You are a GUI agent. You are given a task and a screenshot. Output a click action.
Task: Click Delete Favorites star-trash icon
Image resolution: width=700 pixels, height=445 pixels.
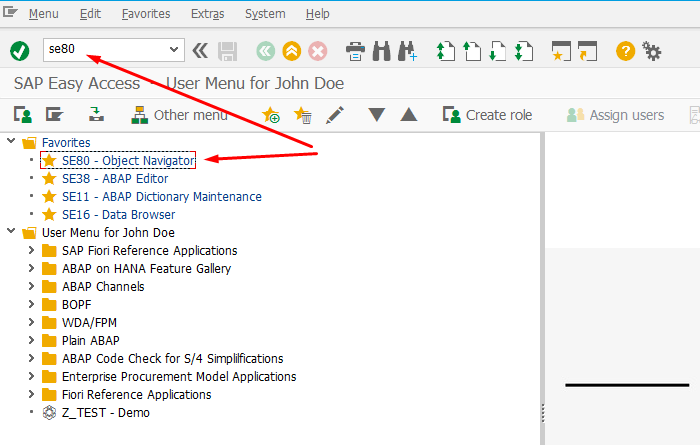[x=303, y=115]
